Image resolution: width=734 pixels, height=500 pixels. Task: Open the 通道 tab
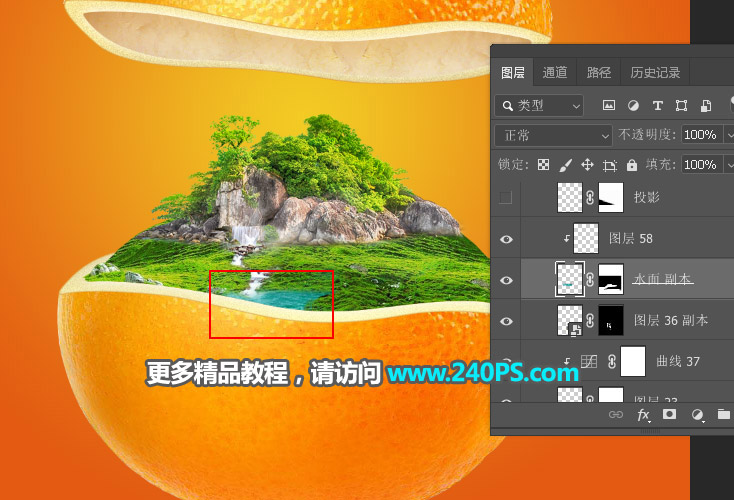pos(555,73)
